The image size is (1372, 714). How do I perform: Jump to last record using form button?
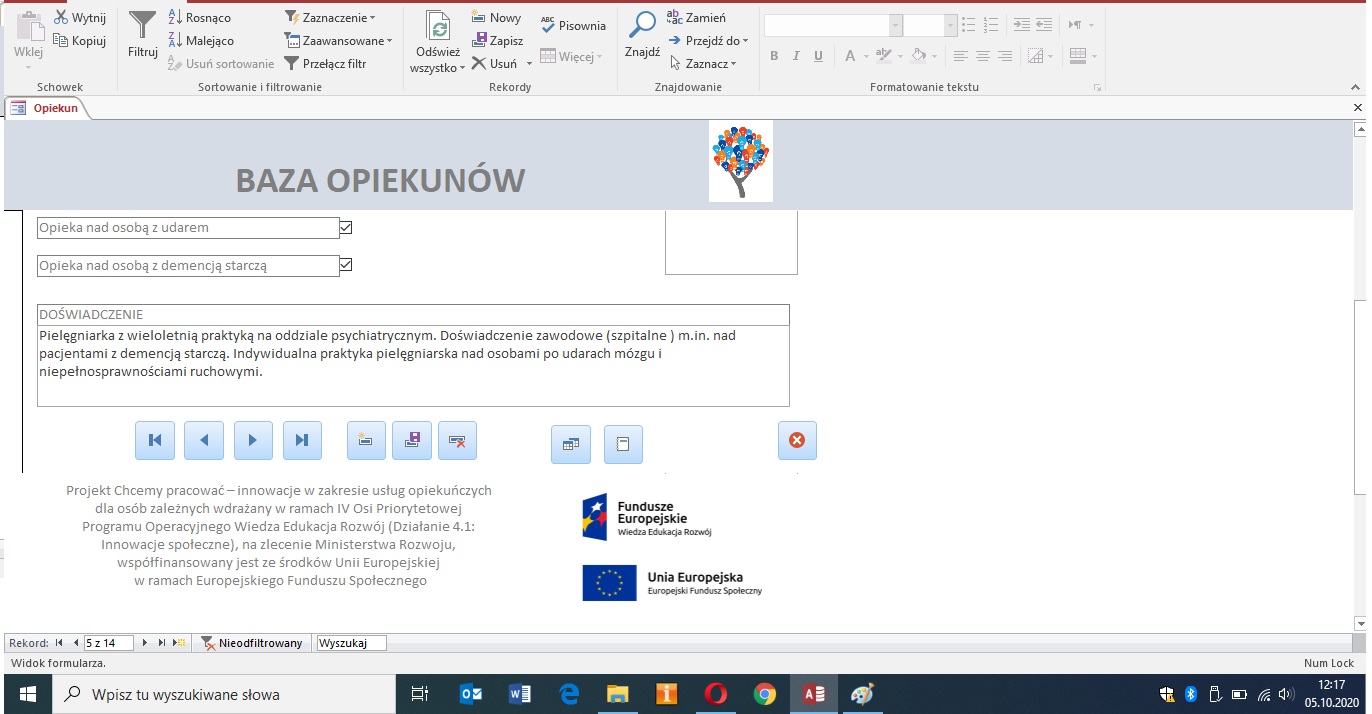pyautogui.click(x=302, y=440)
